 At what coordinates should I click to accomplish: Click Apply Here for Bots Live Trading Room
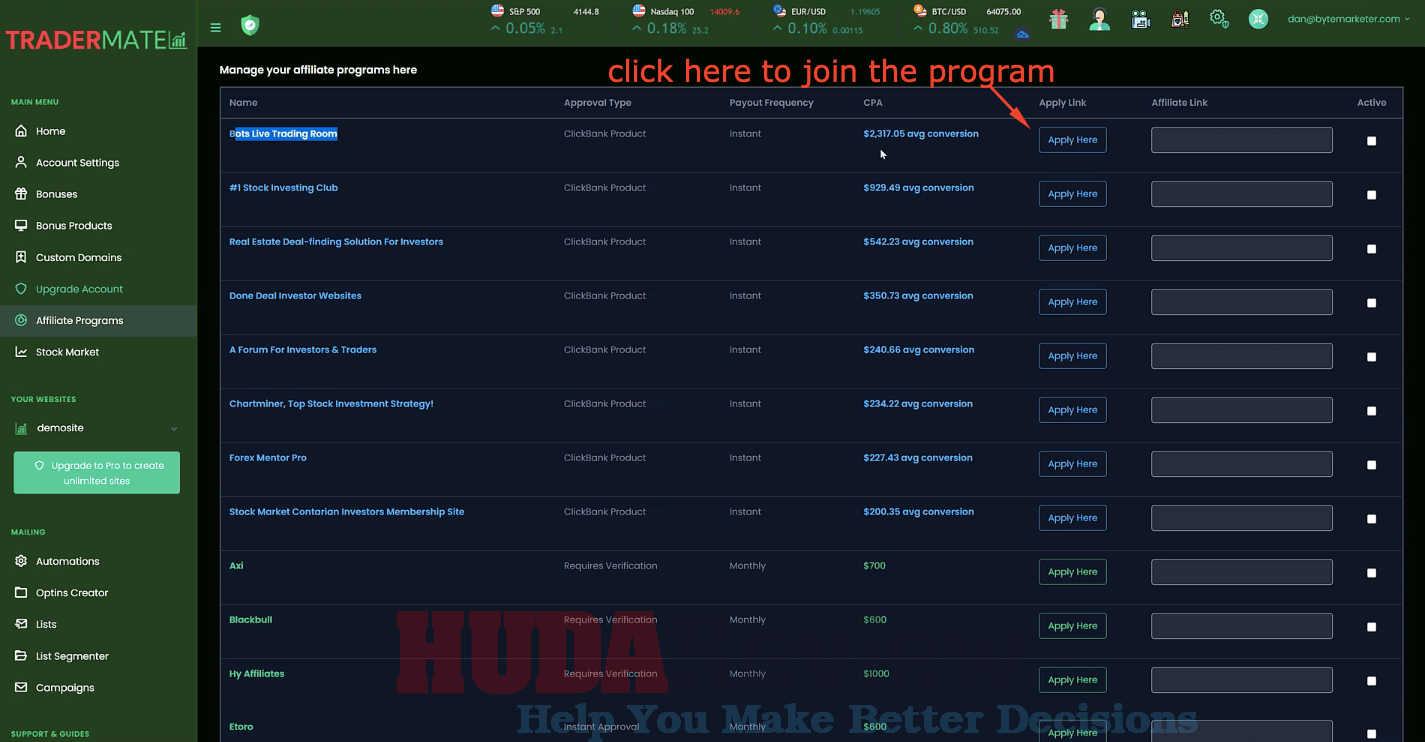click(1072, 140)
